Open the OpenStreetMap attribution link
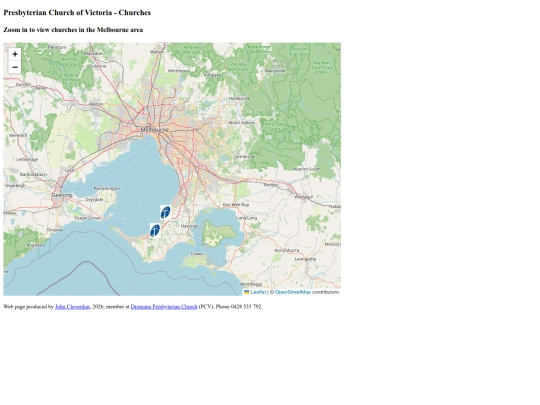 [x=293, y=292]
